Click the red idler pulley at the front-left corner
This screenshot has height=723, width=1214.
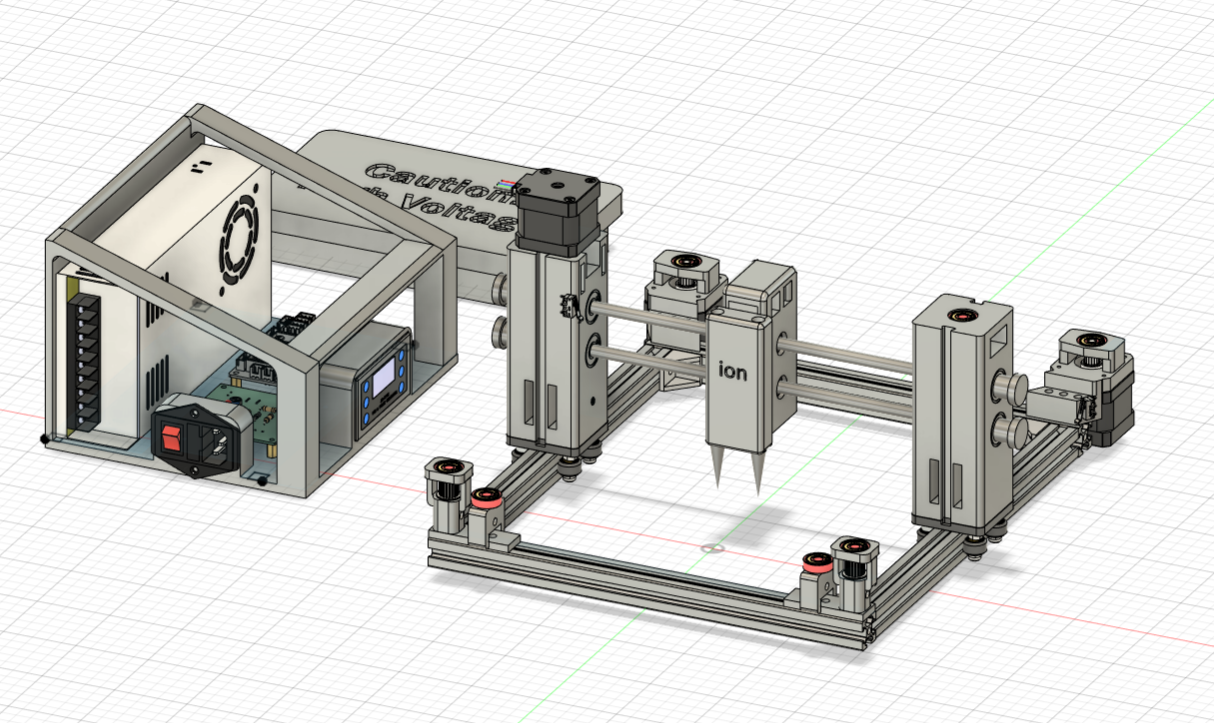487,497
